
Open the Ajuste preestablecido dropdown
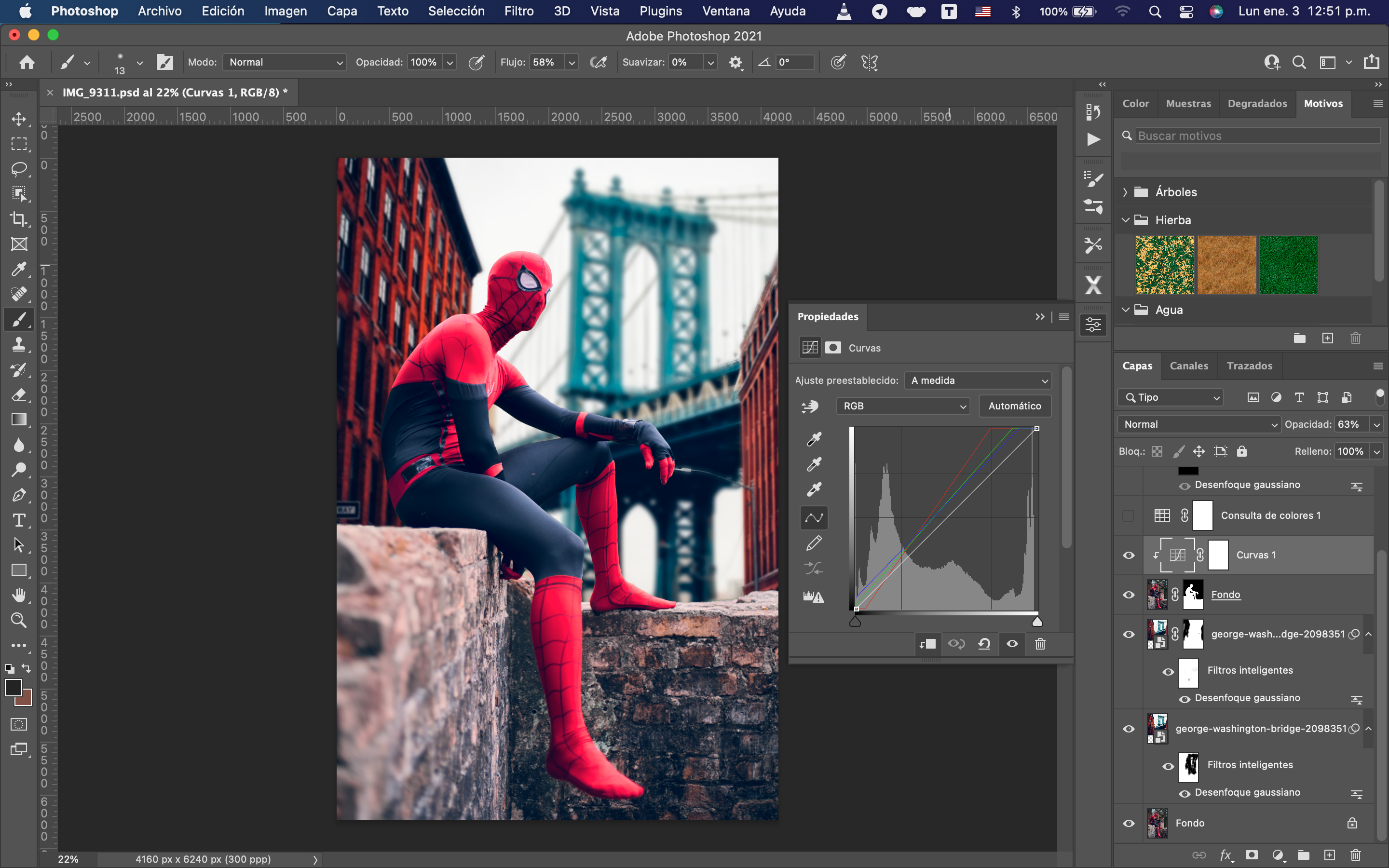[979, 380]
